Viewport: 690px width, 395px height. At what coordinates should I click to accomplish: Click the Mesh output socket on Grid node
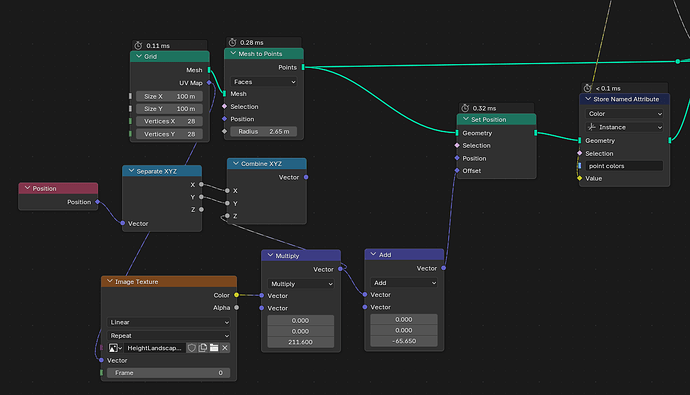(x=209, y=70)
